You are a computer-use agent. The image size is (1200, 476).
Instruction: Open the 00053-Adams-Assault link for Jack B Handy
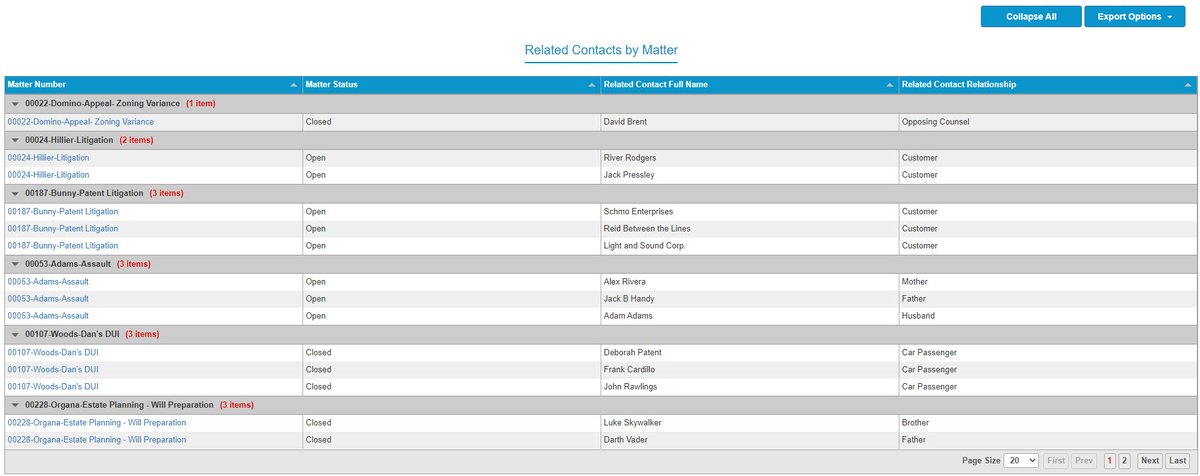tap(48, 299)
